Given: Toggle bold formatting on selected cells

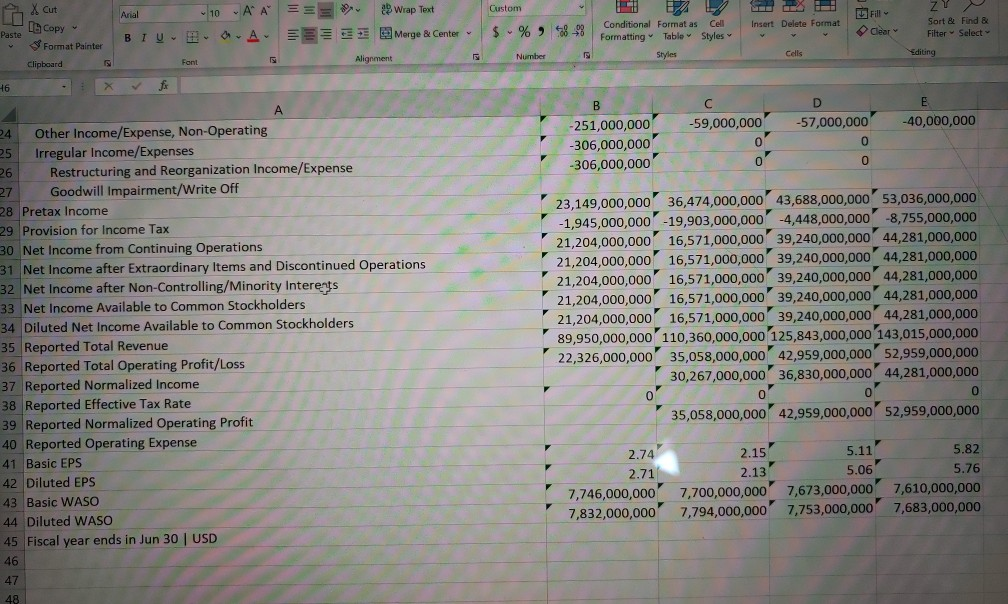Looking at the screenshot, I should click(x=127, y=35).
